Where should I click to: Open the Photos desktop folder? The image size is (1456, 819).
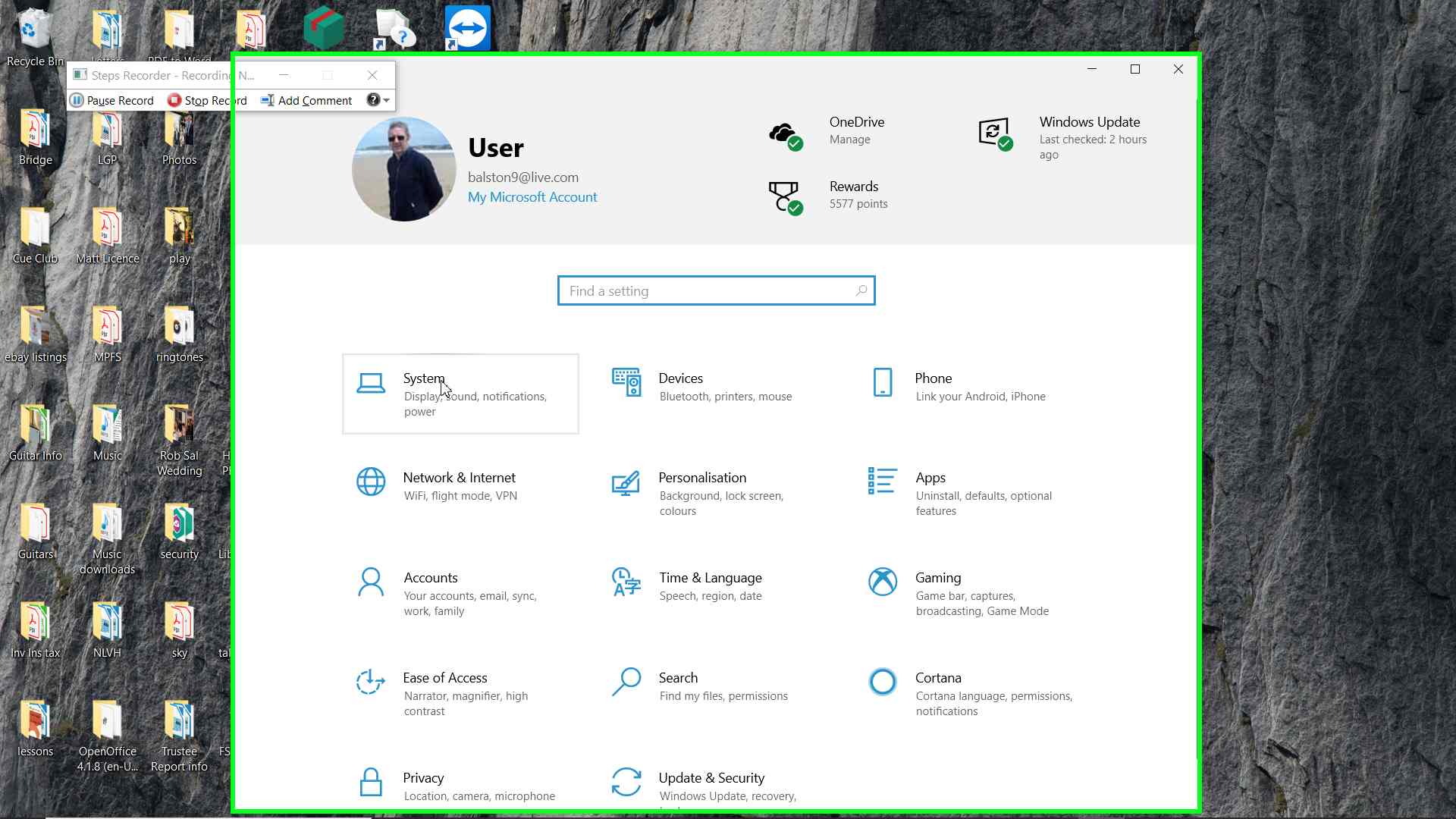pyautogui.click(x=179, y=136)
